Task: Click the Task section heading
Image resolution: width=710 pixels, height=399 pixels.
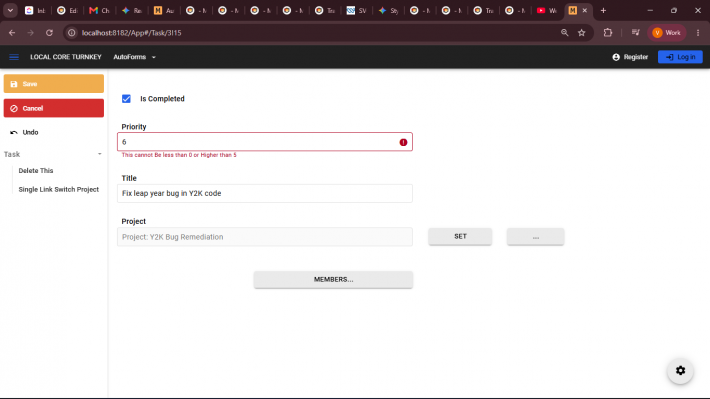Action: (12, 154)
